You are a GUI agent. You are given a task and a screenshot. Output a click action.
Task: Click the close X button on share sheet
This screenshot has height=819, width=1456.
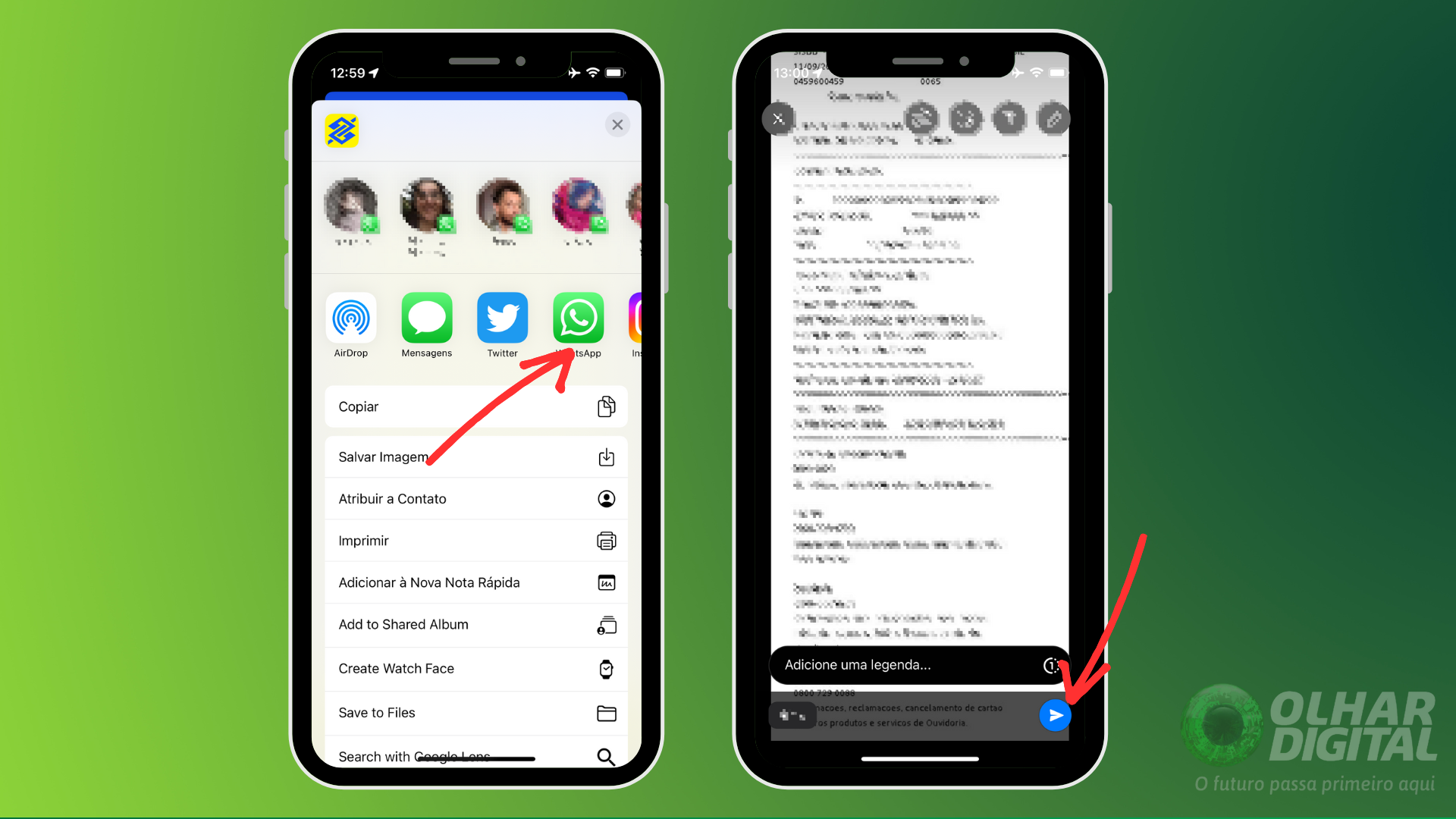[x=618, y=125]
